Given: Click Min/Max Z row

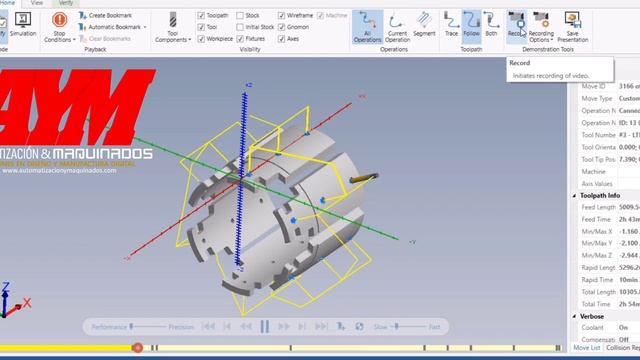Looking at the screenshot, I should click(609, 256).
